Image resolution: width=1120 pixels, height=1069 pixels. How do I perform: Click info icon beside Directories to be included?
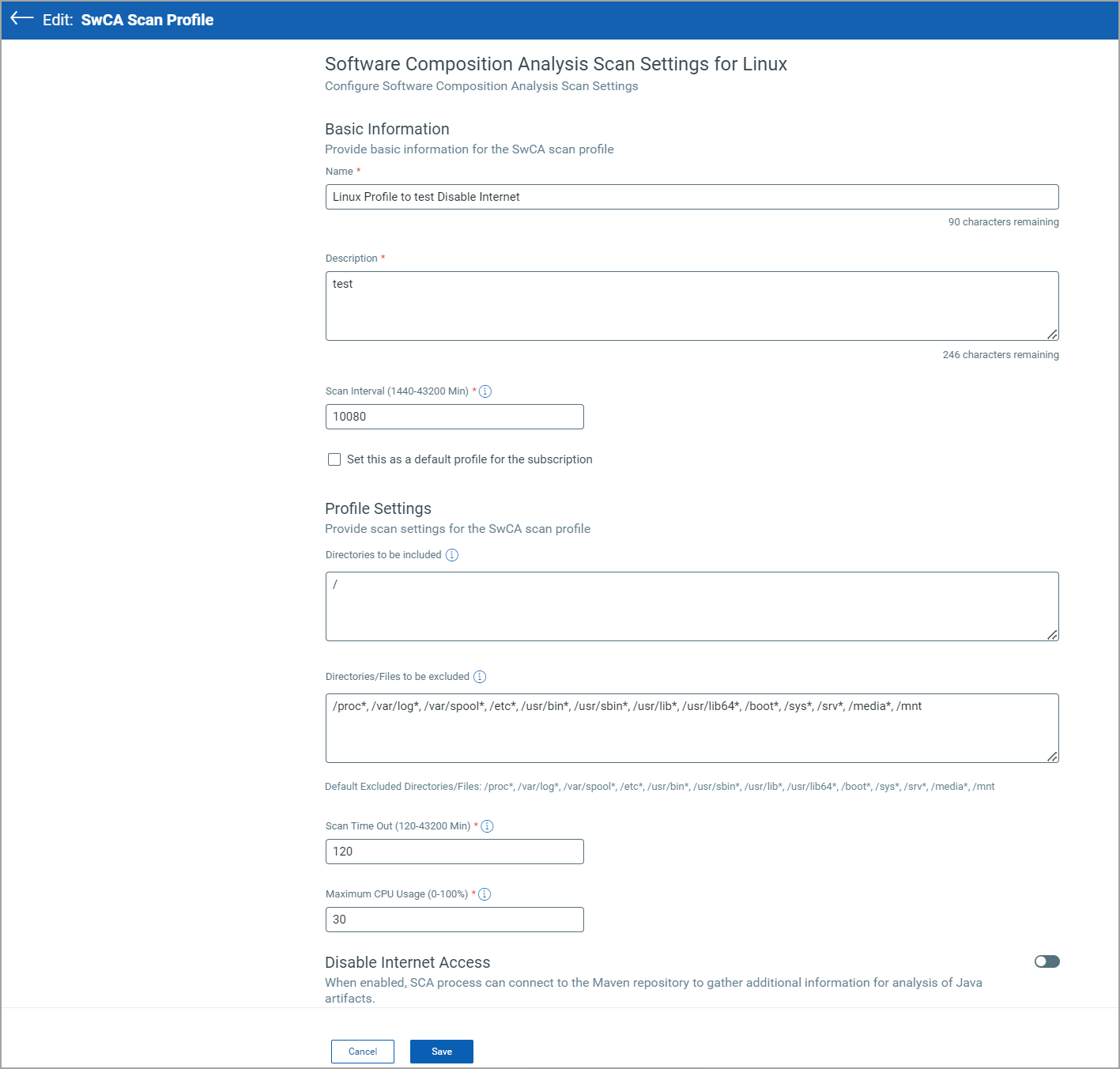point(452,555)
